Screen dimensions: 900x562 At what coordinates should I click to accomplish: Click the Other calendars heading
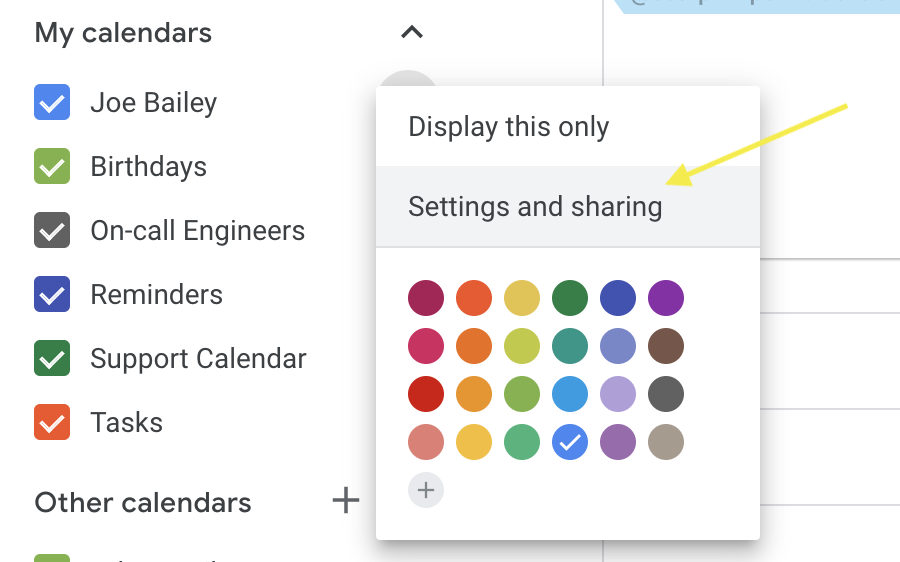[143, 502]
